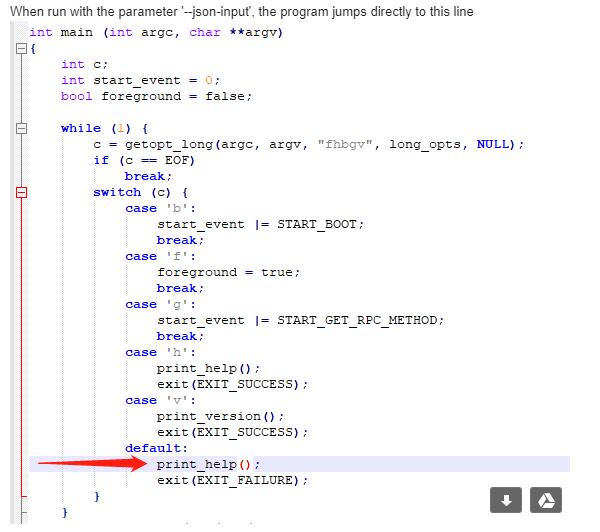Click the 'if (c == EOF)' condition

click(x=144, y=160)
